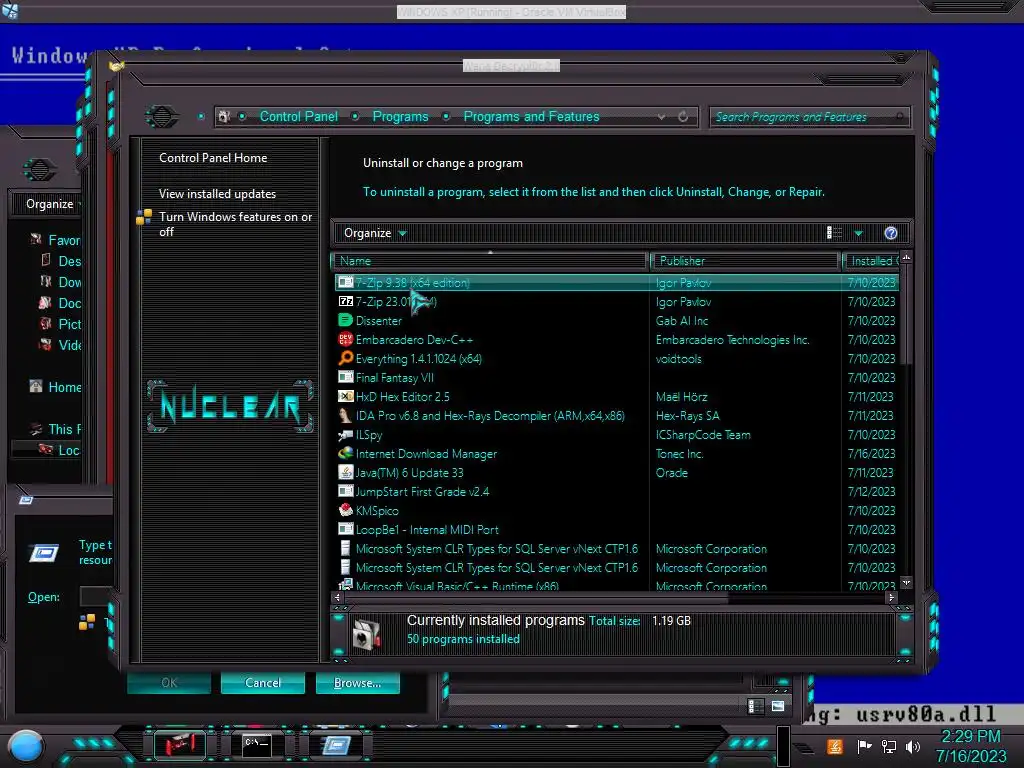Click Browse... in the Run dialog
1024x768 pixels.
[357, 682]
